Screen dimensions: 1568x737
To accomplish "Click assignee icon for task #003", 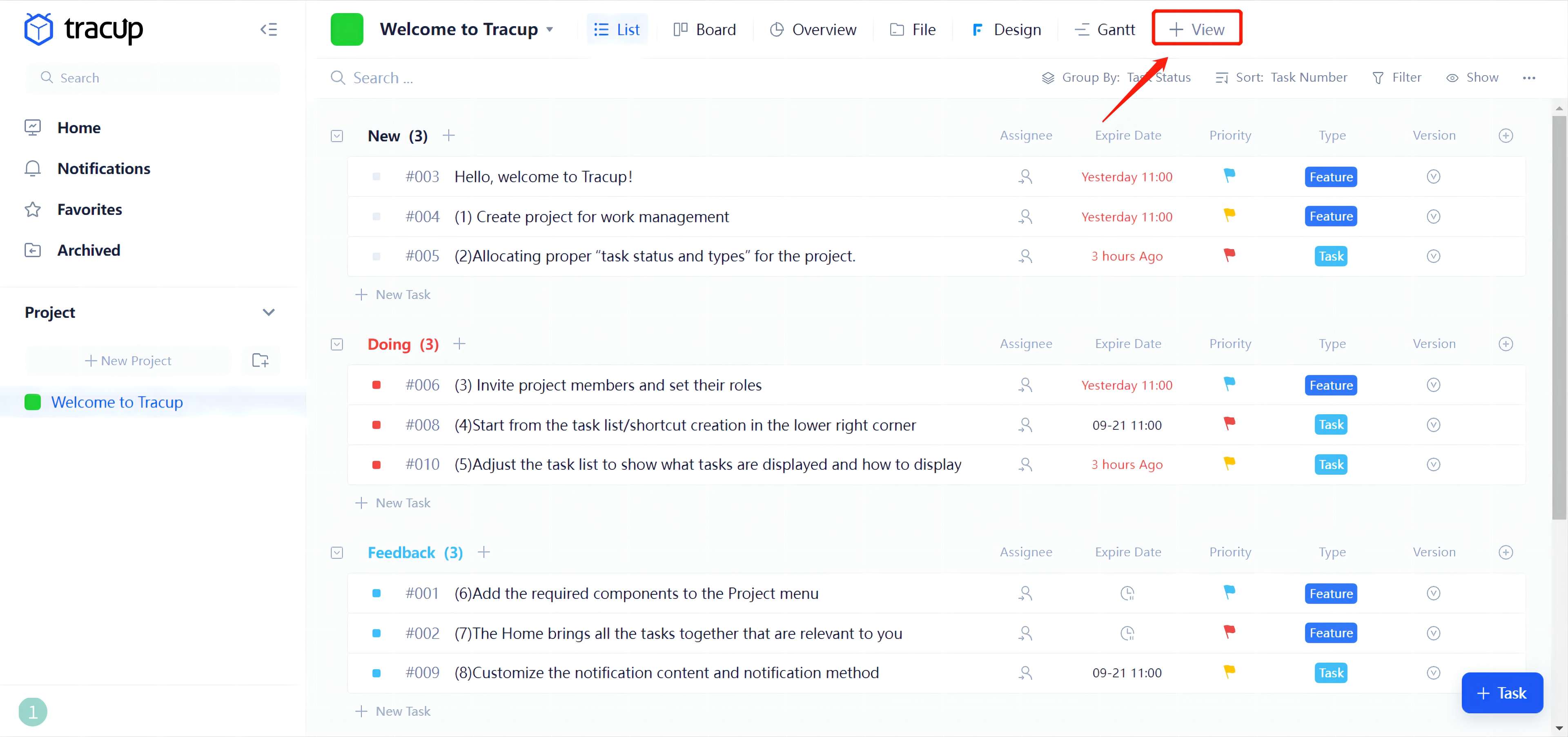I will tap(1025, 176).
